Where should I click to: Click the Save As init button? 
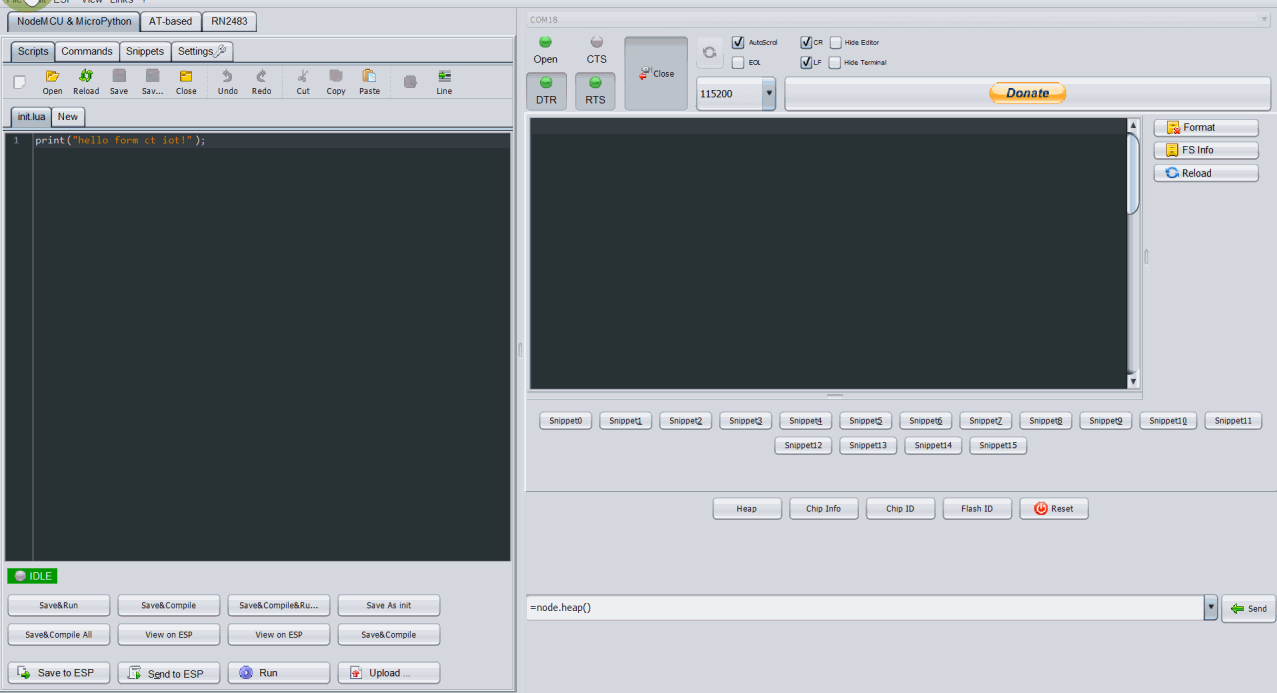click(389, 605)
